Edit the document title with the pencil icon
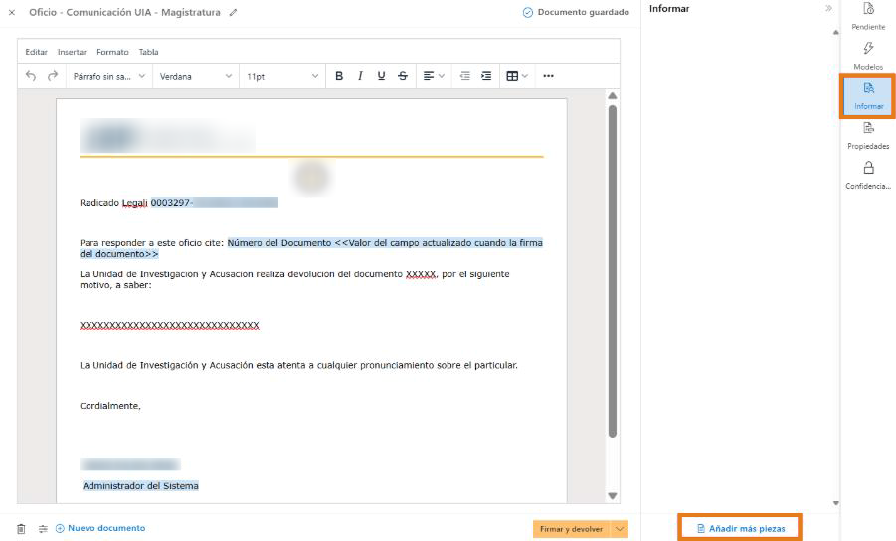Viewport: 896px width, 541px height. coord(233,13)
